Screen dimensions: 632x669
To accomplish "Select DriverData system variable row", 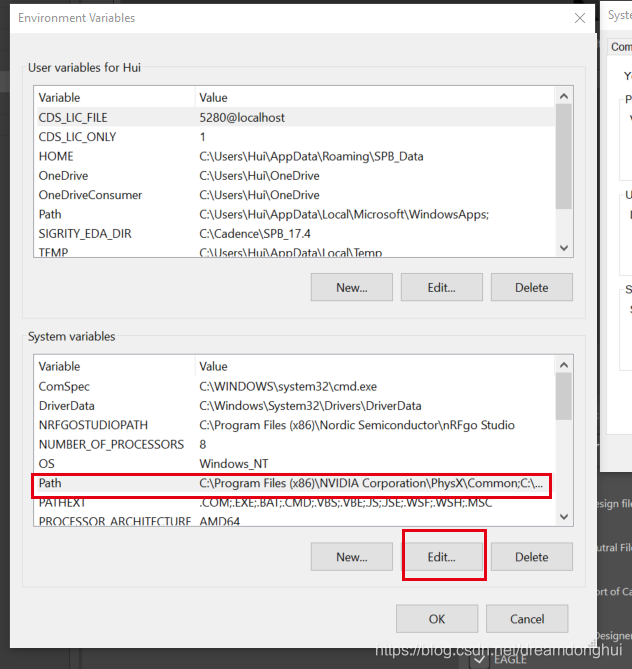I will pyautogui.click(x=295, y=406).
